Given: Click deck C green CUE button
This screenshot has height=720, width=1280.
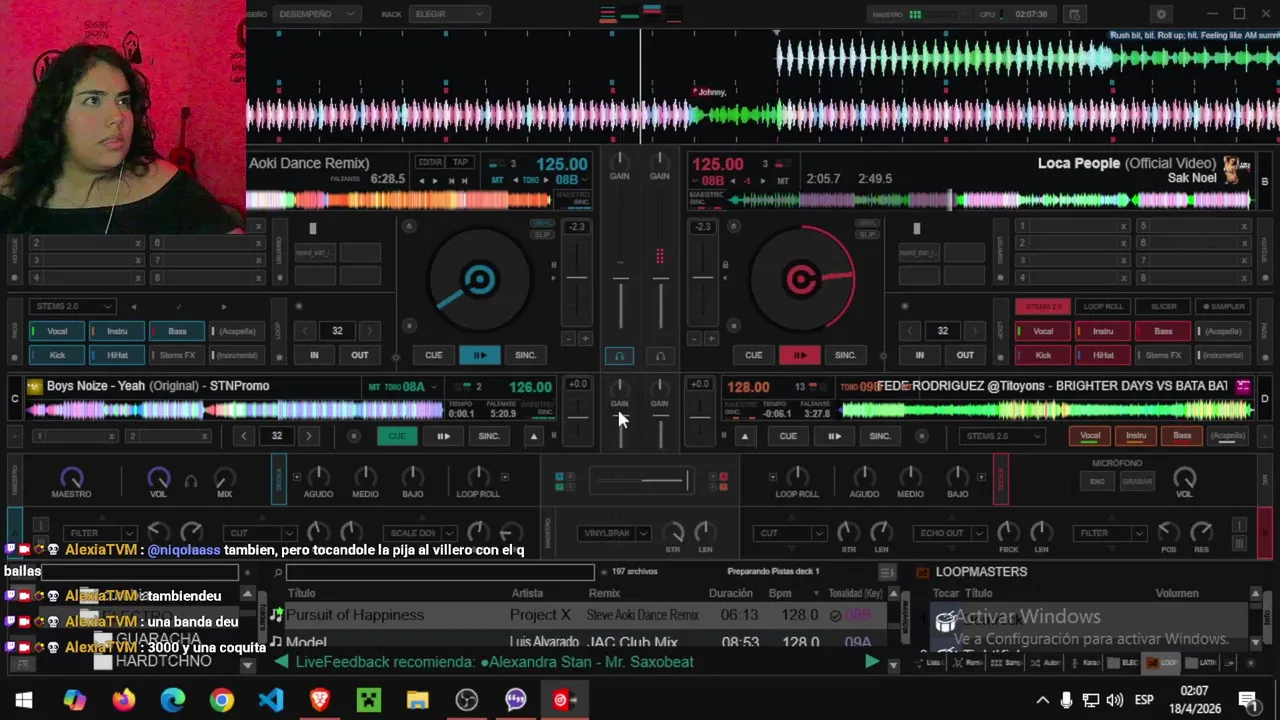Looking at the screenshot, I should [397, 436].
